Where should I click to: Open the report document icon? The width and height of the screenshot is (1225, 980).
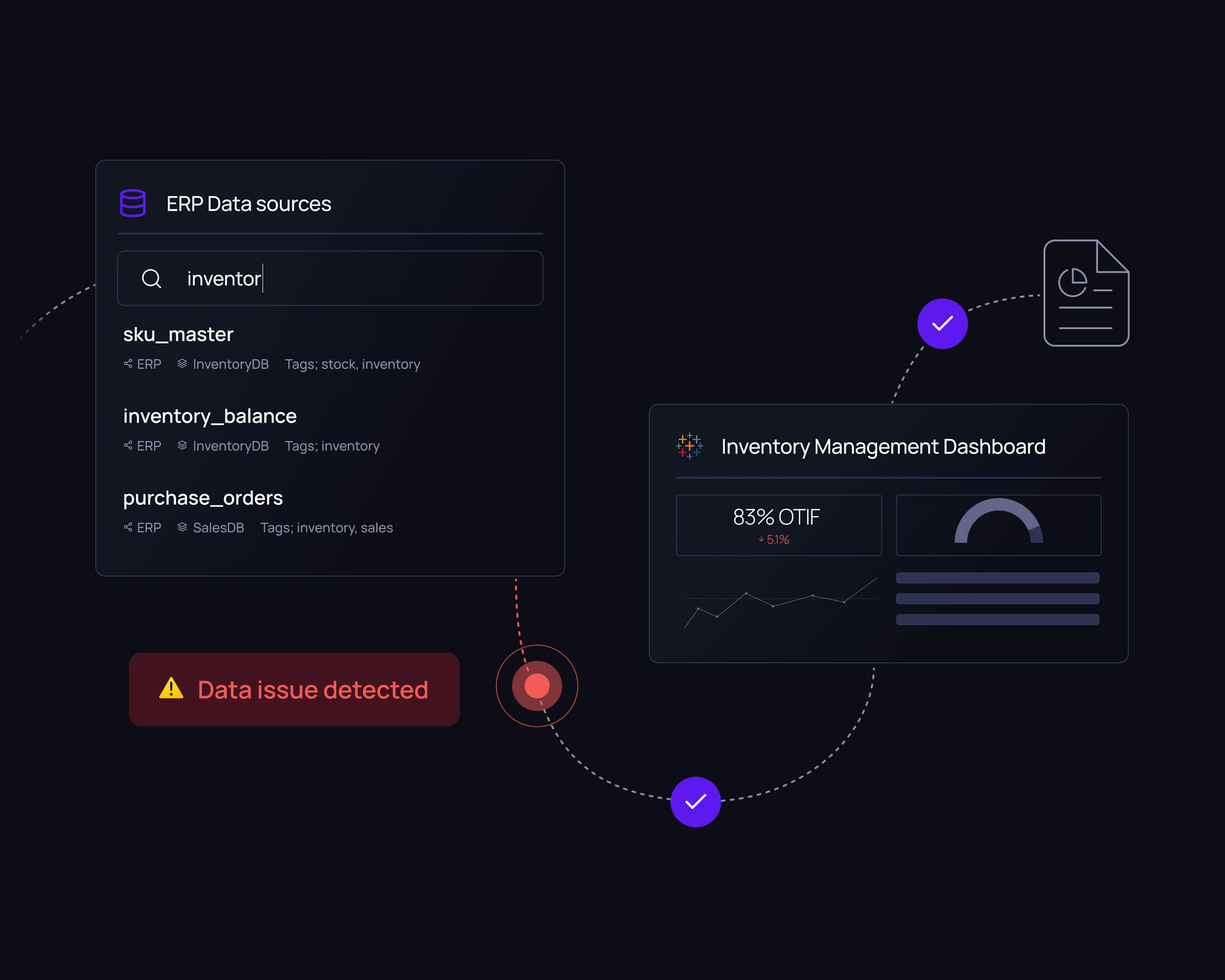(x=1086, y=293)
